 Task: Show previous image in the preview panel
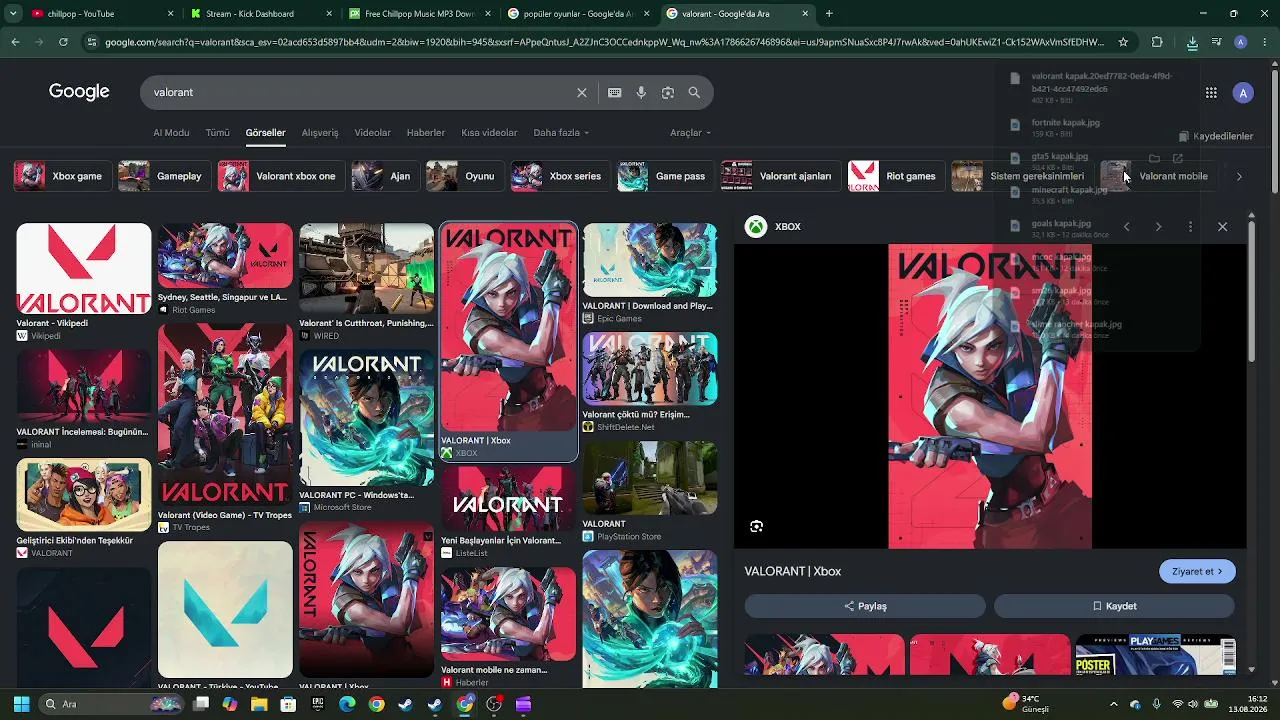(1126, 227)
